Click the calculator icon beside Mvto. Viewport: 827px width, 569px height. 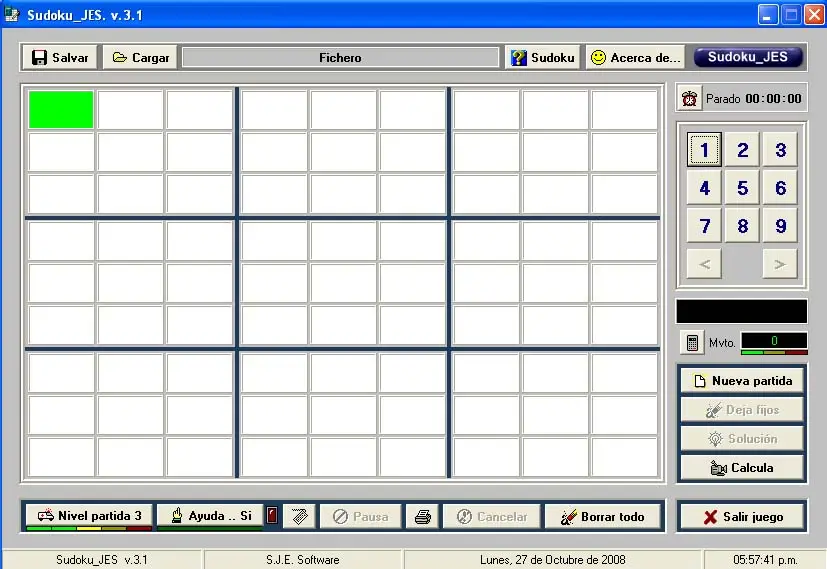693,343
